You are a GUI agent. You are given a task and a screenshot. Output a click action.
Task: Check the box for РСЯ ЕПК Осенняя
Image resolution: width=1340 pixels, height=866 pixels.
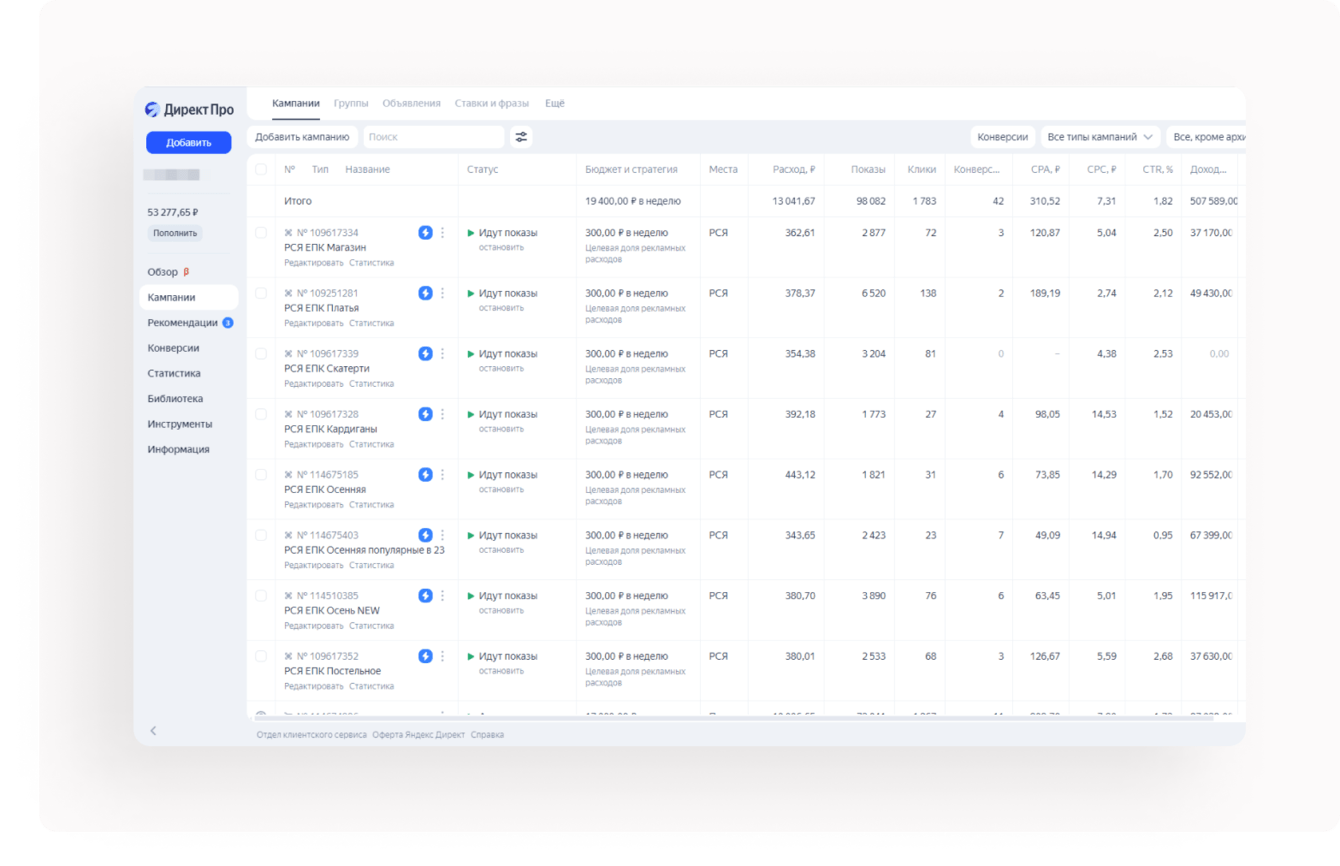(x=261, y=475)
